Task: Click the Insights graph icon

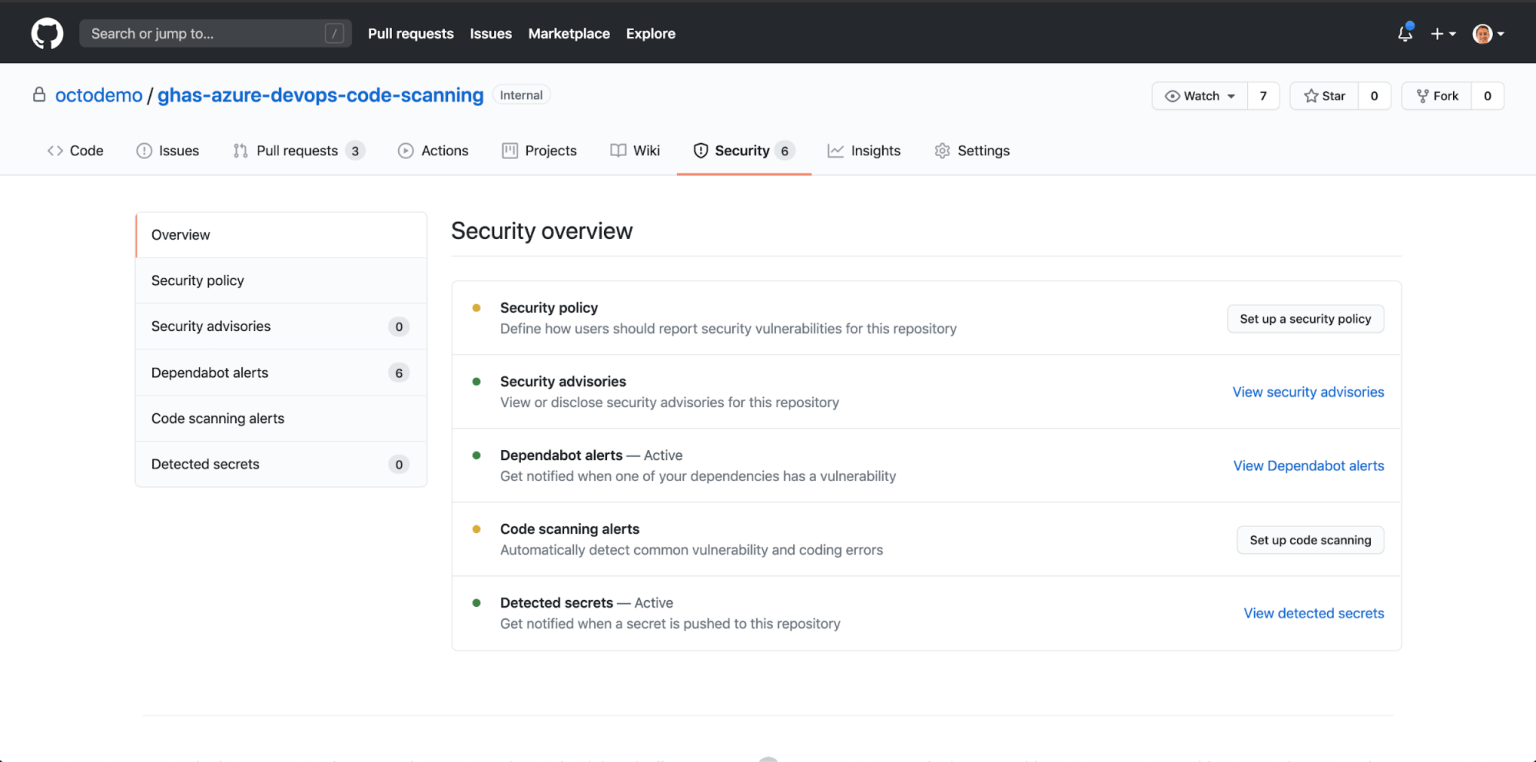Action: pos(836,150)
